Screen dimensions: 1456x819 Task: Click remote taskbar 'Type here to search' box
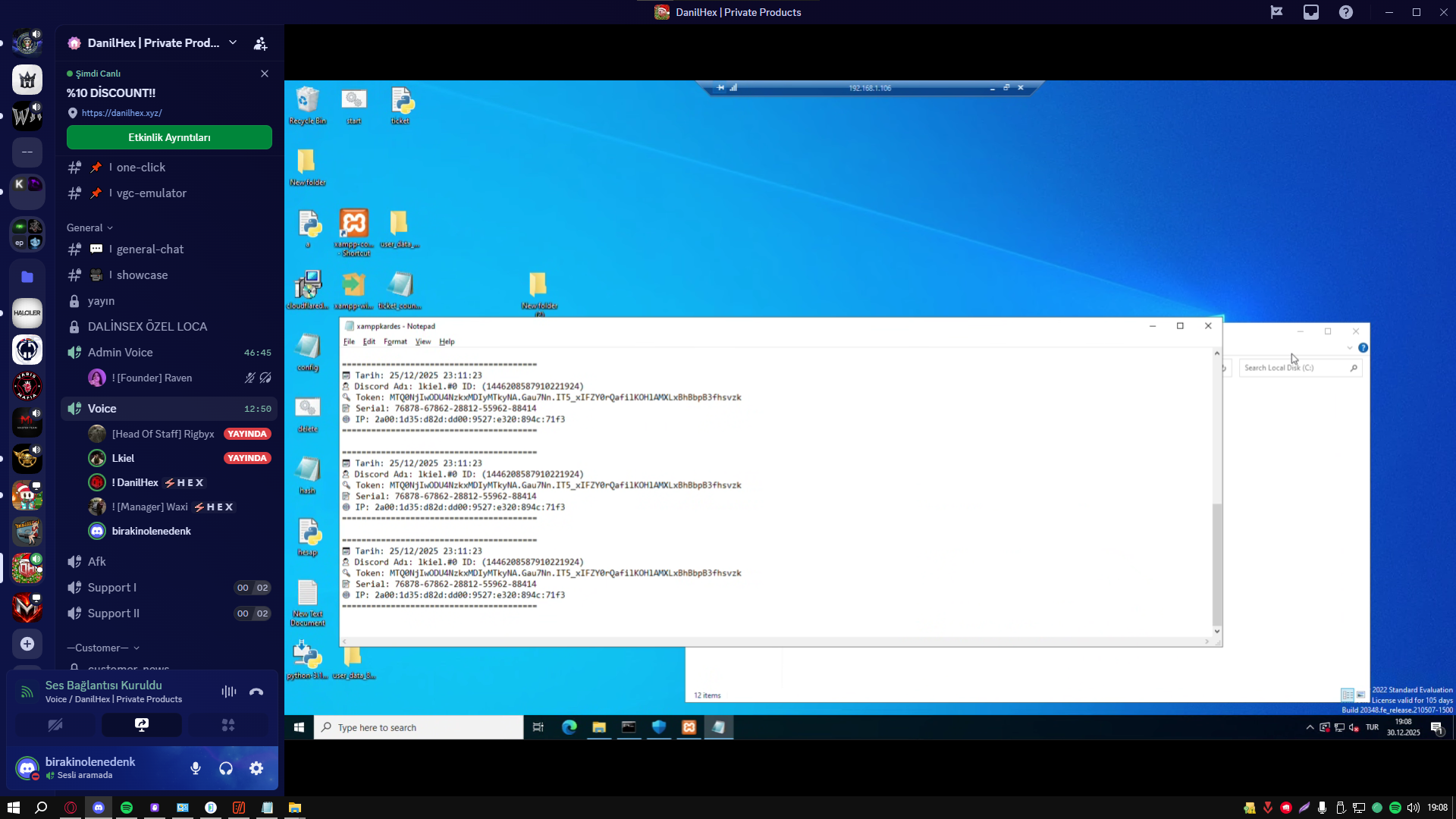point(419,727)
